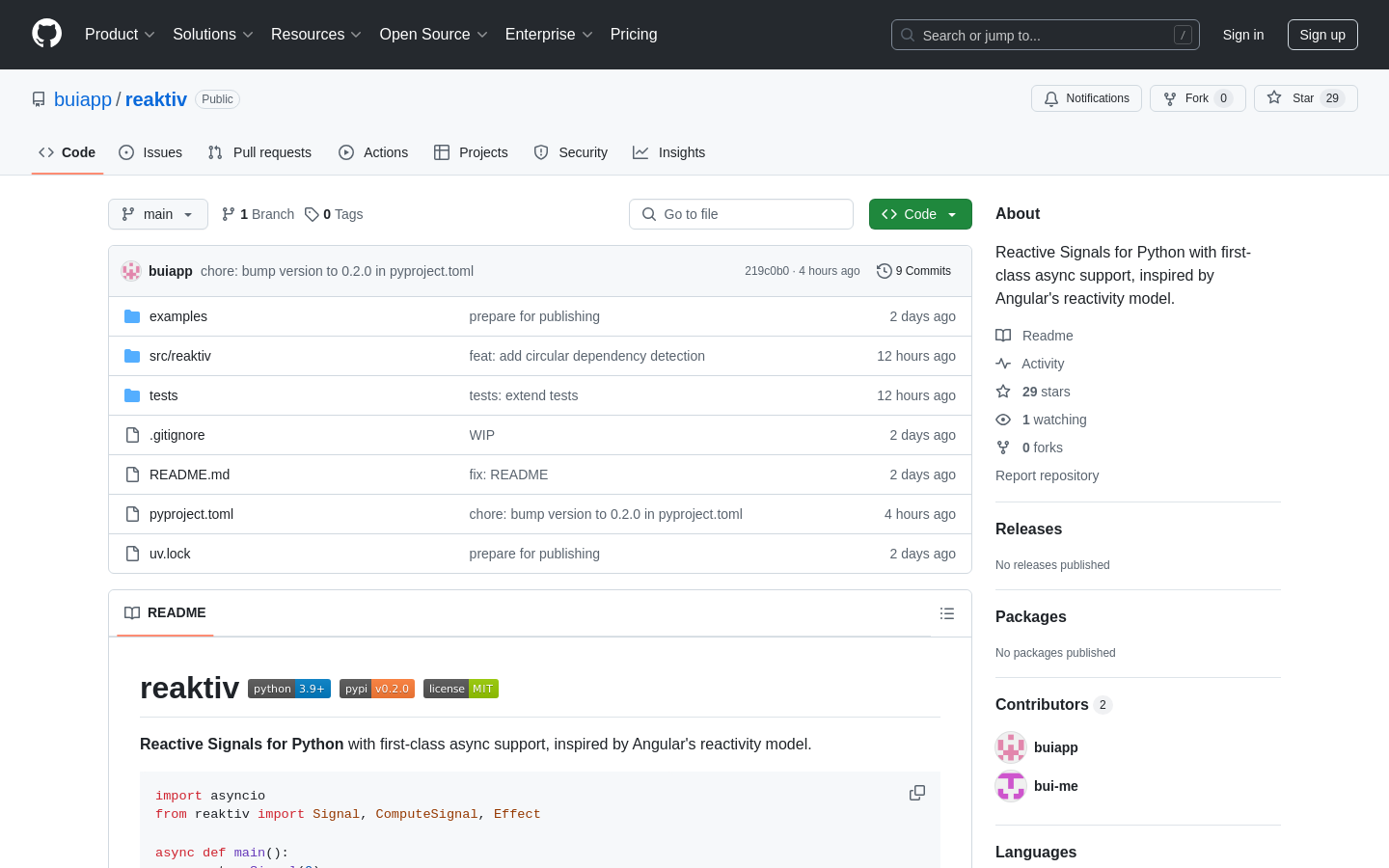Image resolution: width=1389 pixels, height=868 pixels.
Task: View the 1 Branch list
Action: pyautogui.click(x=258, y=214)
